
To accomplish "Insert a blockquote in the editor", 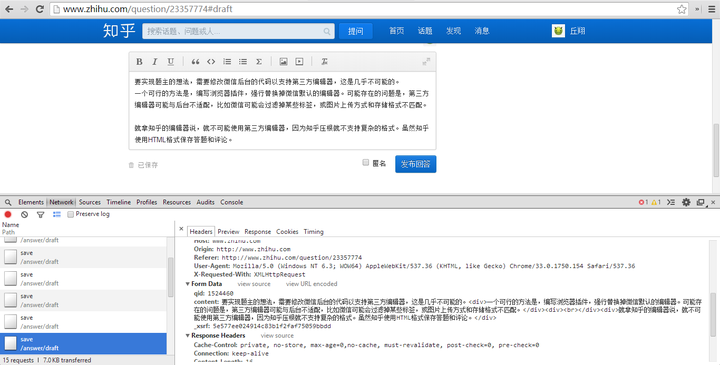I will click(x=195, y=62).
